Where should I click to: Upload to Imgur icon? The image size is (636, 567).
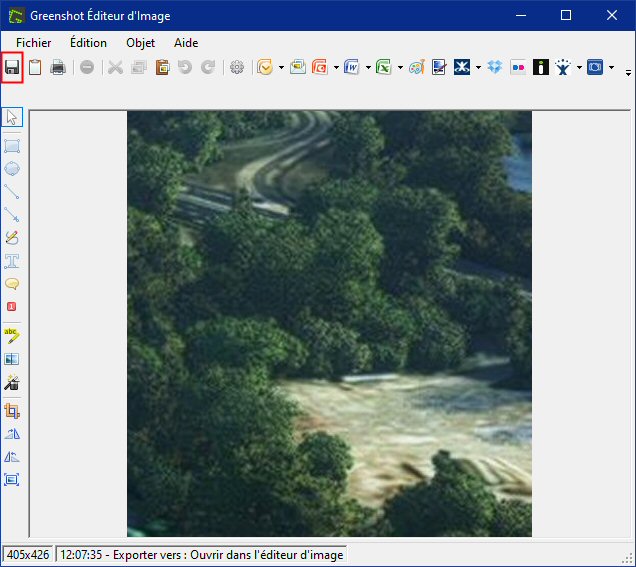pos(541,67)
